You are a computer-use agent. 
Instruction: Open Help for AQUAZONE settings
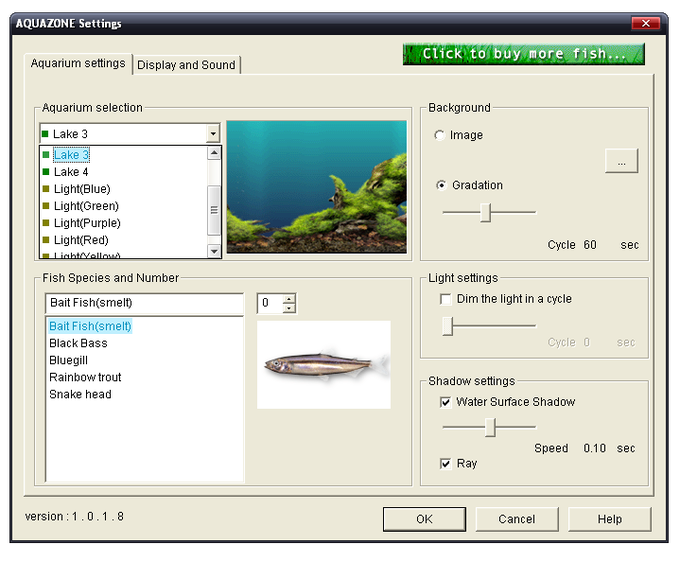click(609, 519)
